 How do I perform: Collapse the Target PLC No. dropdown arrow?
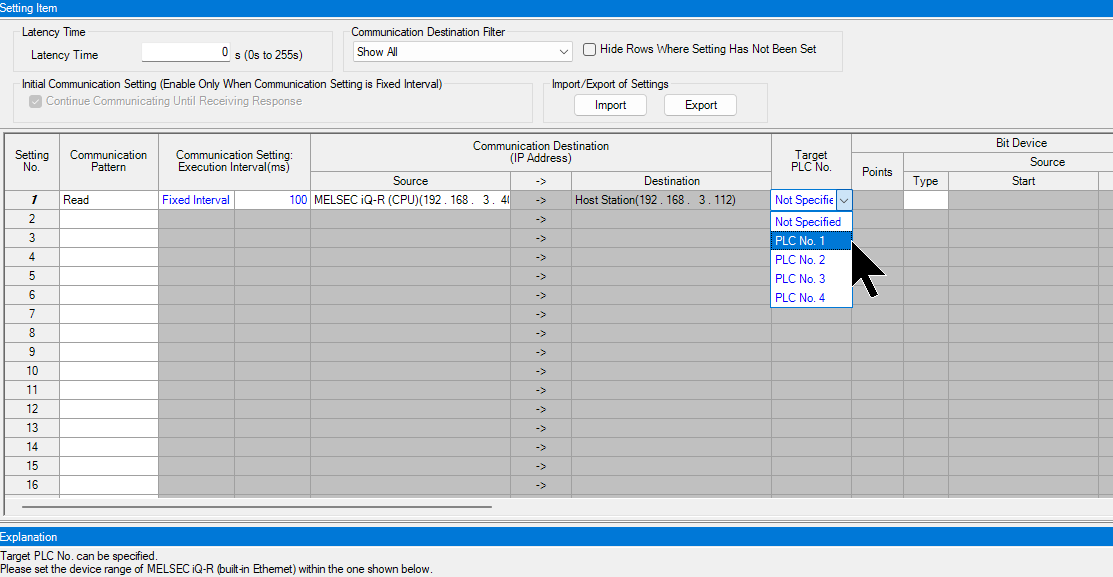point(844,200)
